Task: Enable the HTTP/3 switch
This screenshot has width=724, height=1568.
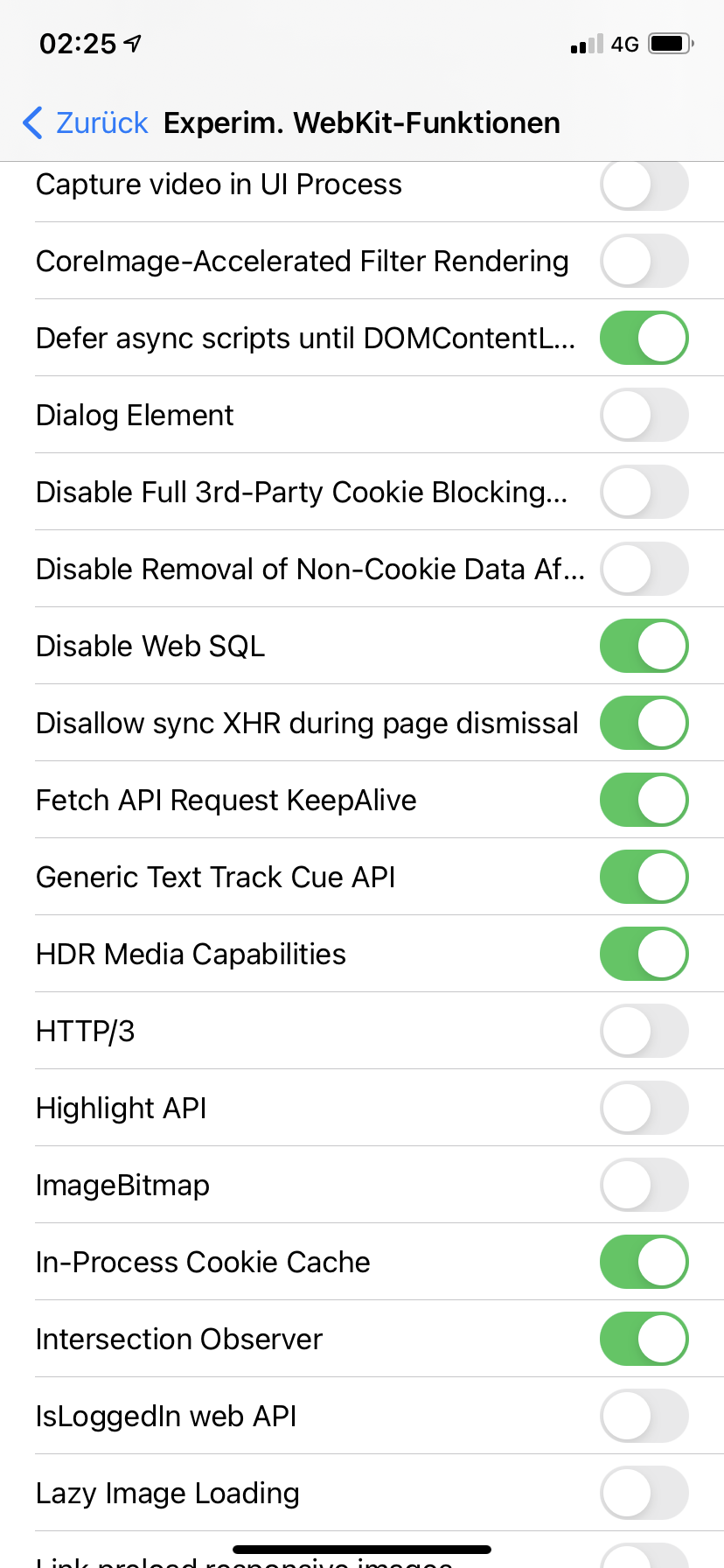Action: [x=644, y=1031]
